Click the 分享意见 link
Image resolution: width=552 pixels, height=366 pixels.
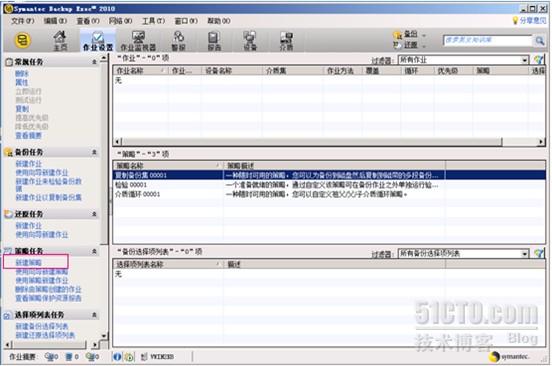pos(533,20)
